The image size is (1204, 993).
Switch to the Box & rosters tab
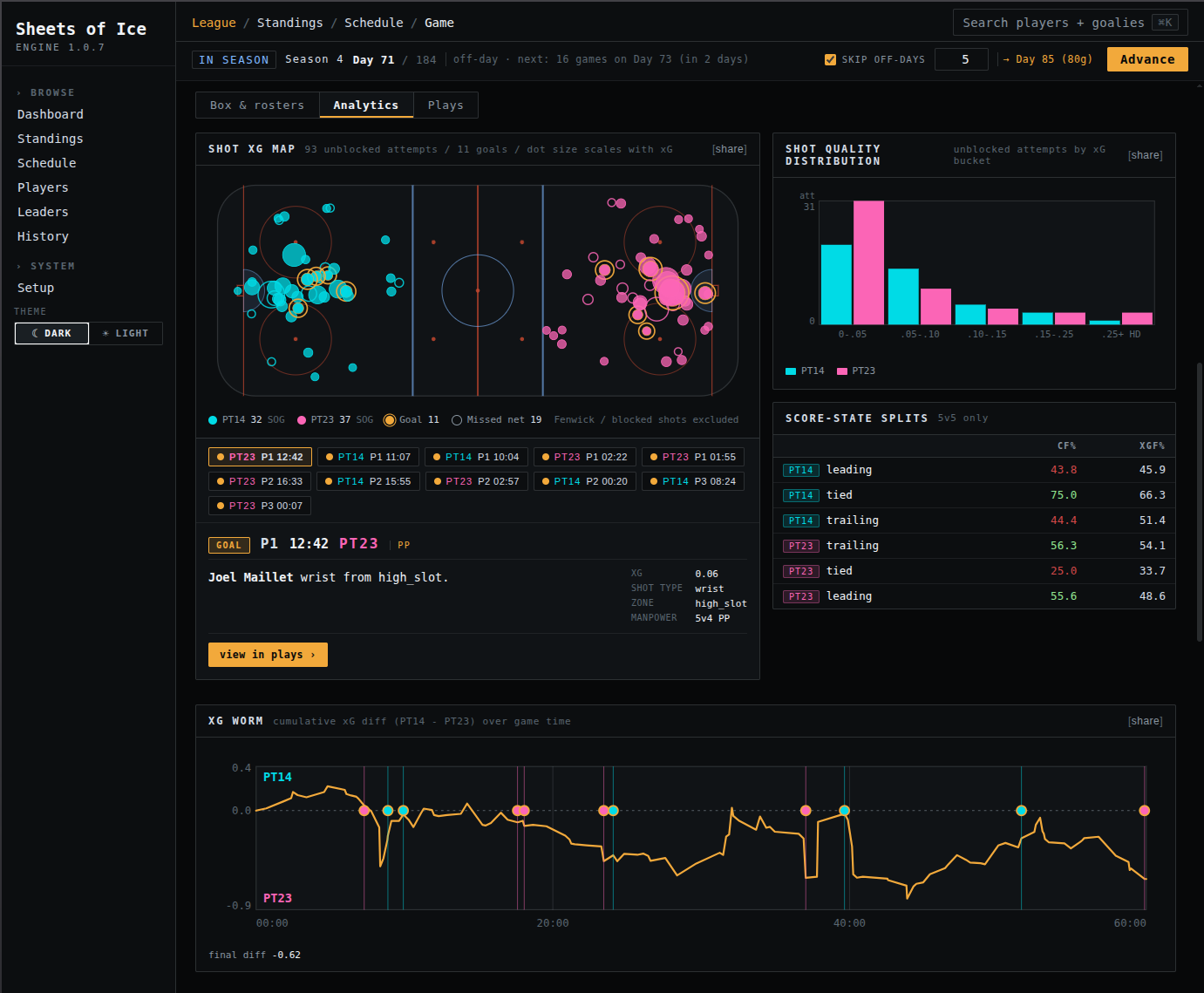(257, 105)
